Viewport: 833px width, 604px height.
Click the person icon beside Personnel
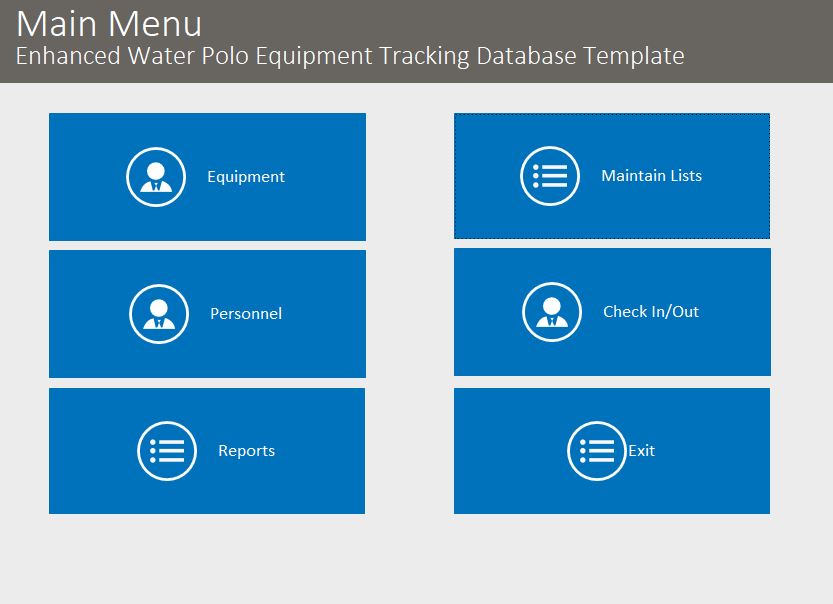pyautogui.click(x=159, y=314)
